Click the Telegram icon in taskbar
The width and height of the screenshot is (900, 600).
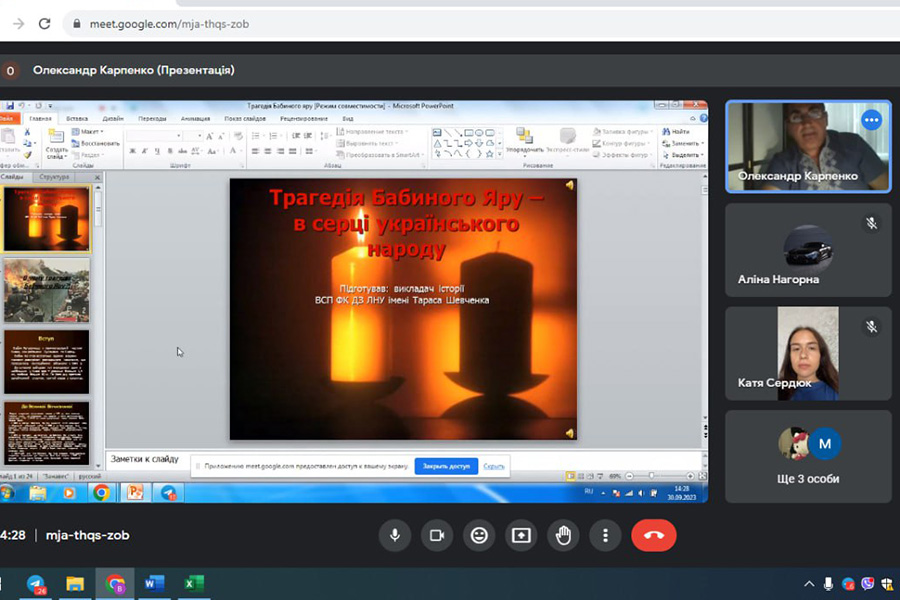[36, 583]
